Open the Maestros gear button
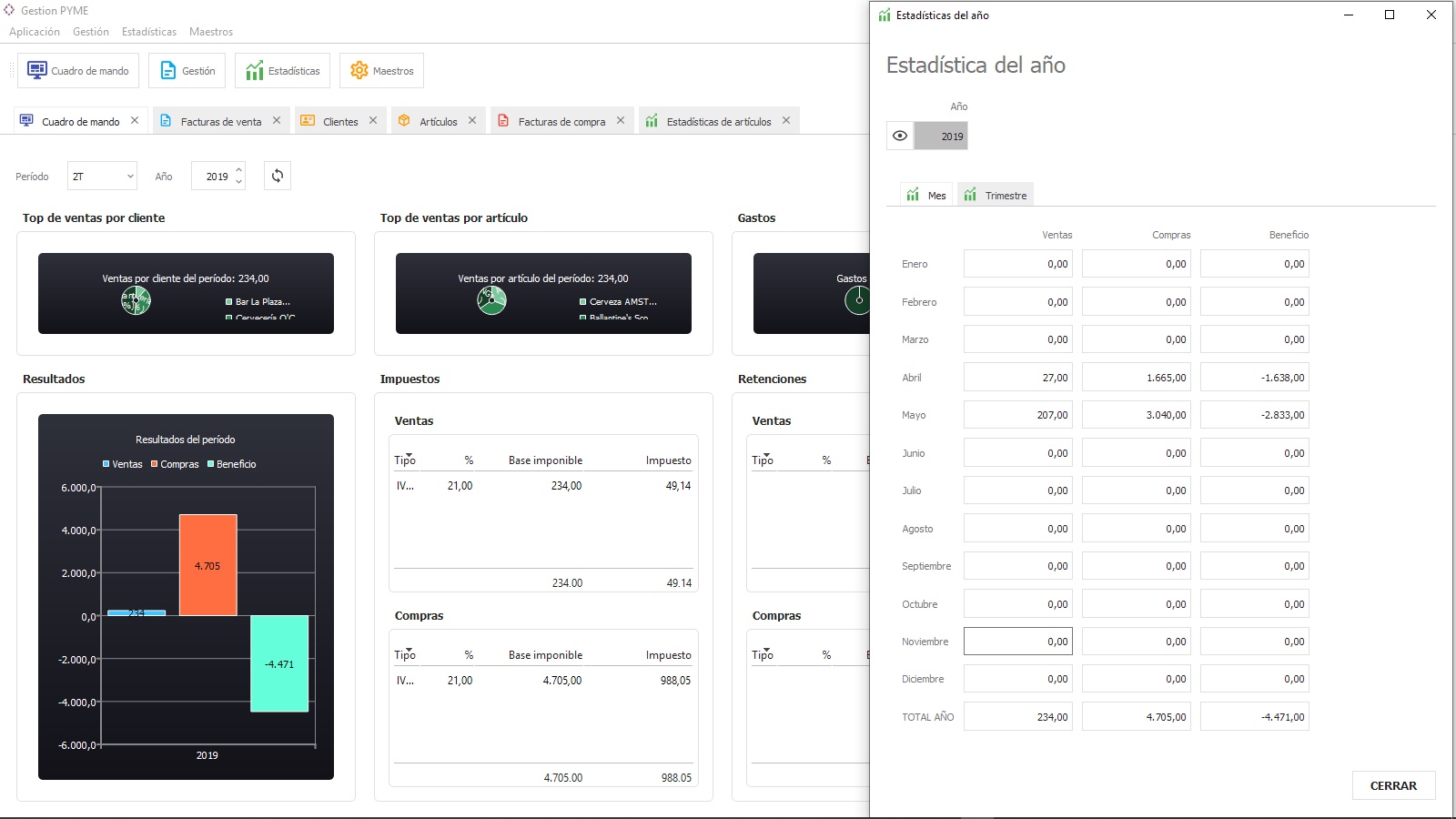The height and width of the screenshot is (819, 1456). pyautogui.click(x=382, y=71)
